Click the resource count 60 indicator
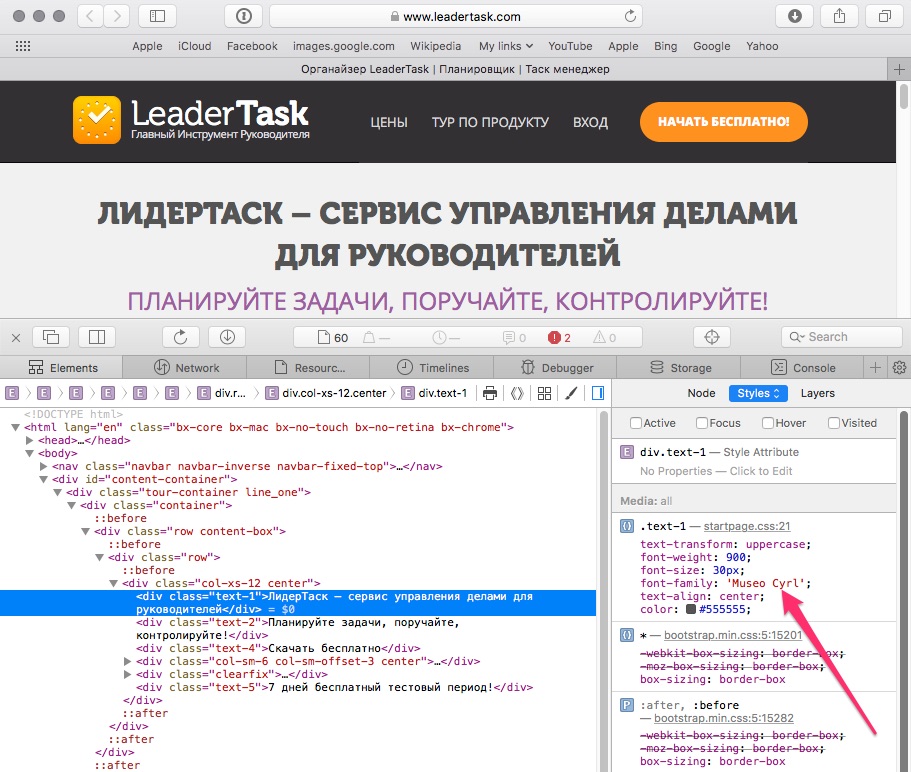 pyautogui.click(x=333, y=337)
